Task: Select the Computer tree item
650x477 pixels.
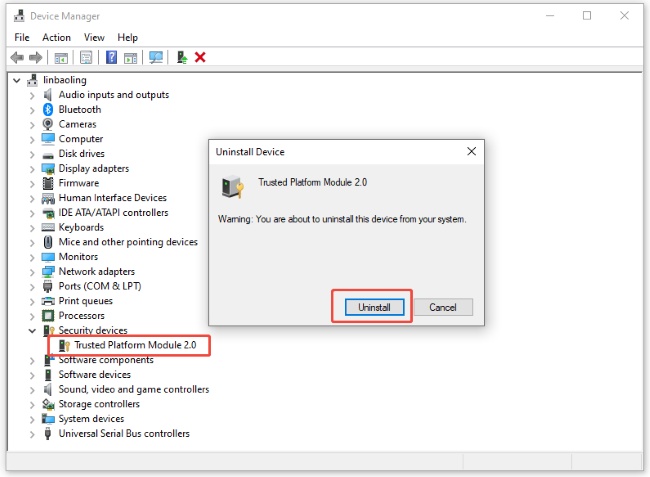Action: click(81, 139)
